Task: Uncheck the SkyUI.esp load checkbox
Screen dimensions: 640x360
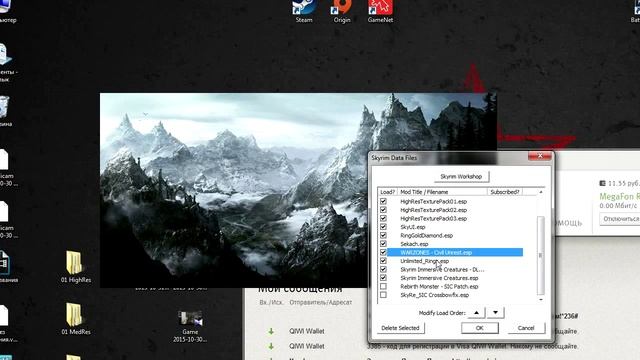Action: point(383,227)
